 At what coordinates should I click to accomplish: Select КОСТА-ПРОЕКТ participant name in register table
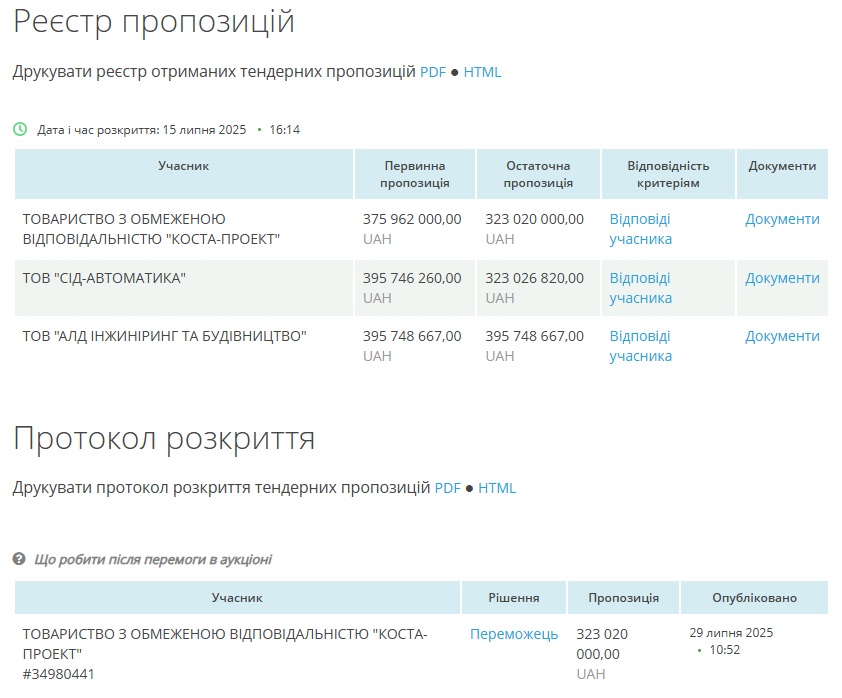coord(151,229)
